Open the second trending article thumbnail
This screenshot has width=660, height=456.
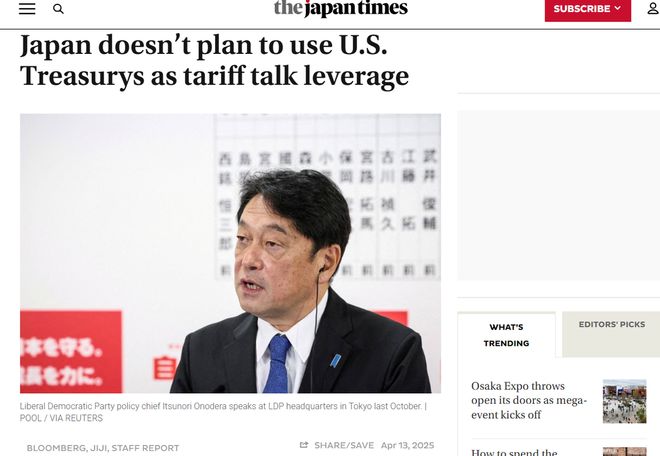point(624,451)
